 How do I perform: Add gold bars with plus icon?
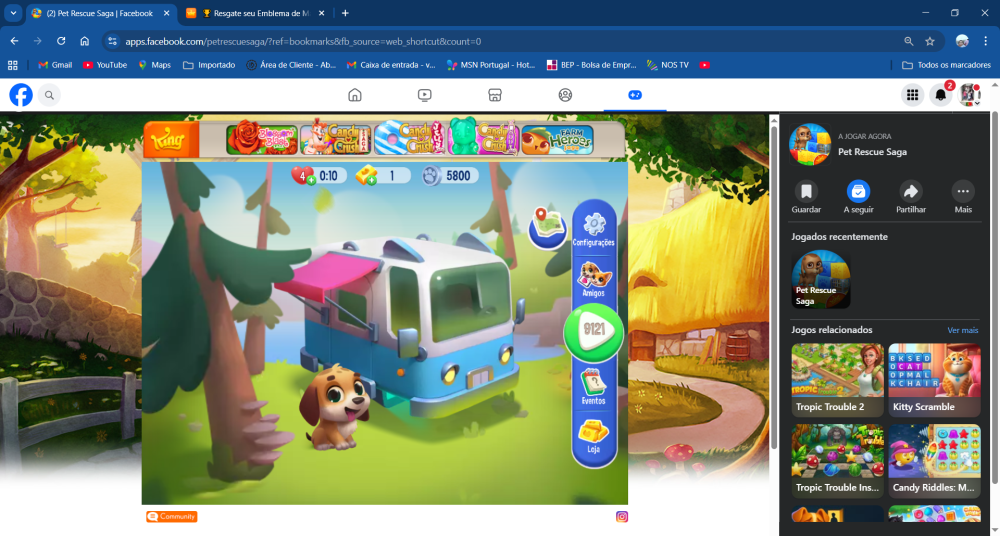(372, 181)
